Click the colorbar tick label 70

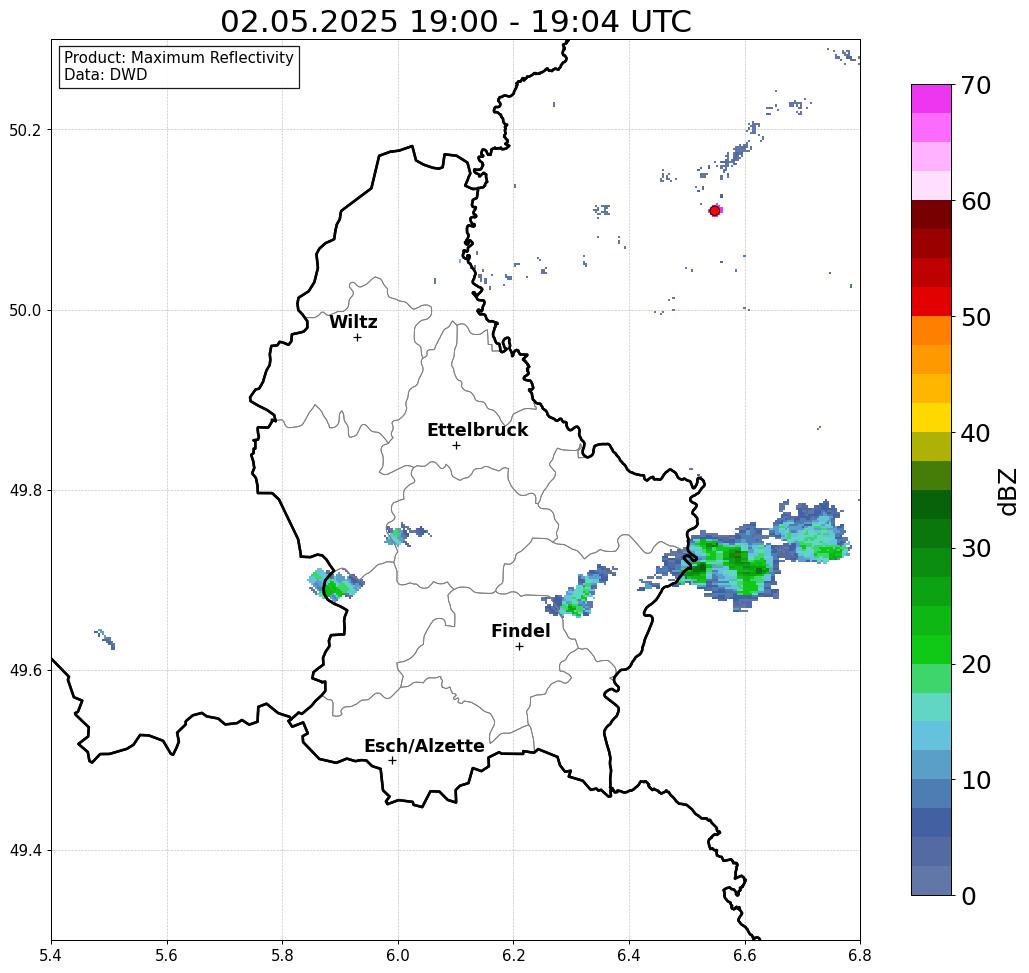976,85
